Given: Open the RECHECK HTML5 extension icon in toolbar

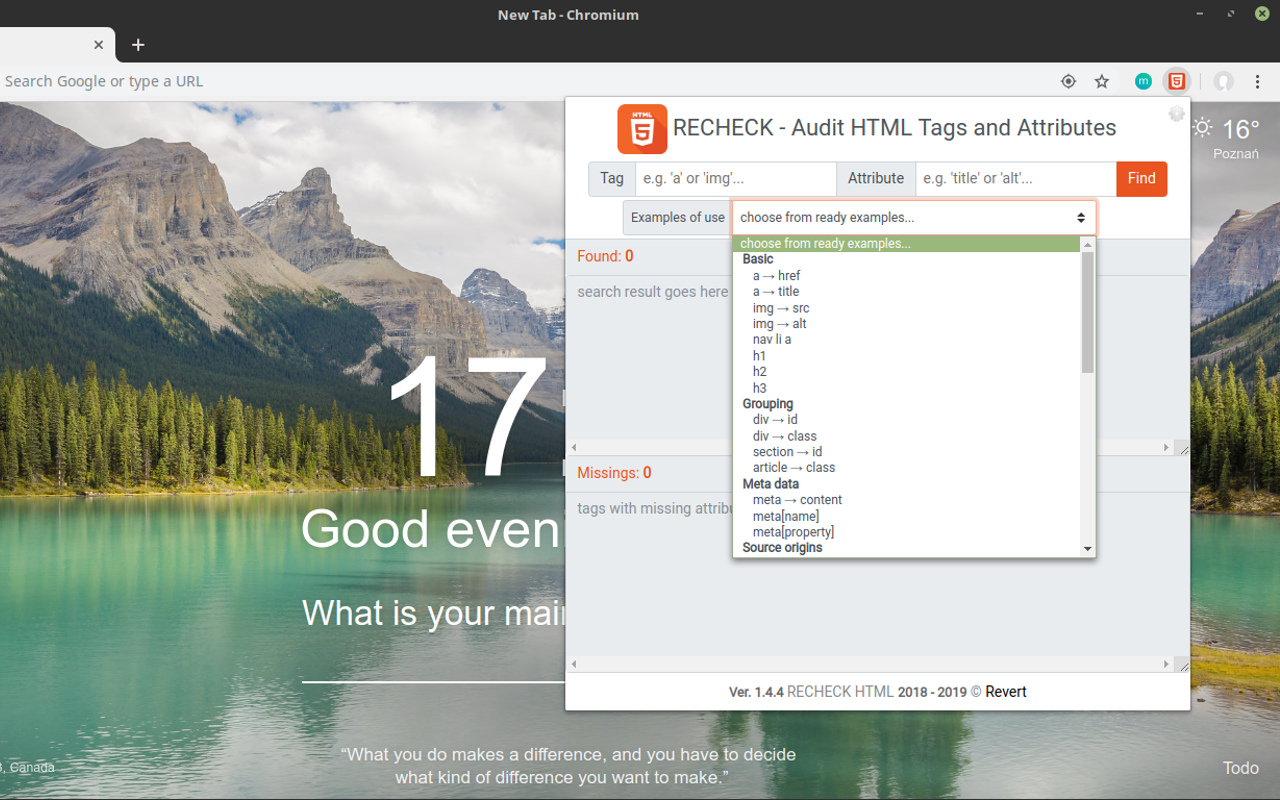Looking at the screenshot, I should [1177, 81].
